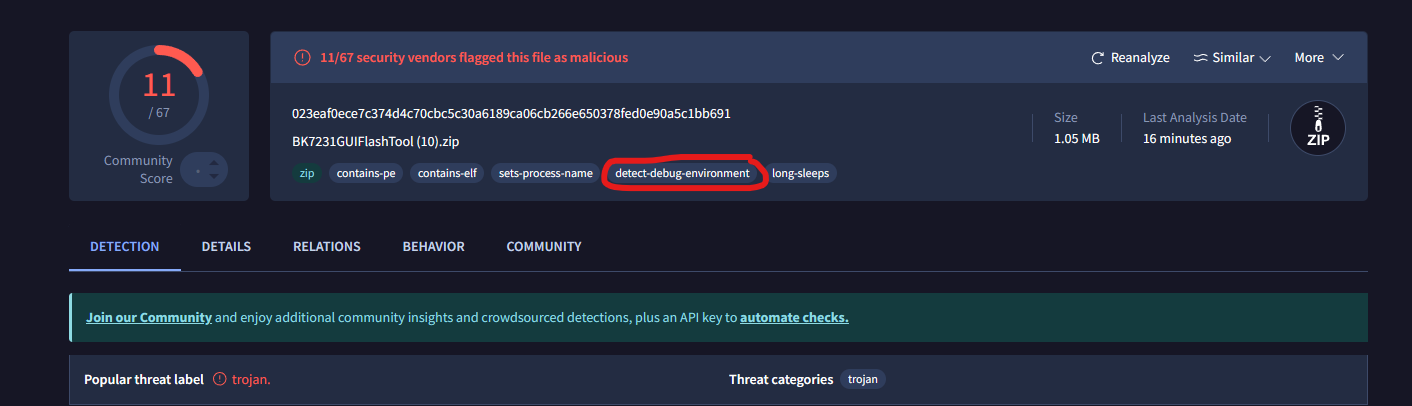Viewport: 1412px width, 406px height.
Task: Click the long-sleeps tag
Action: click(800, 174)
